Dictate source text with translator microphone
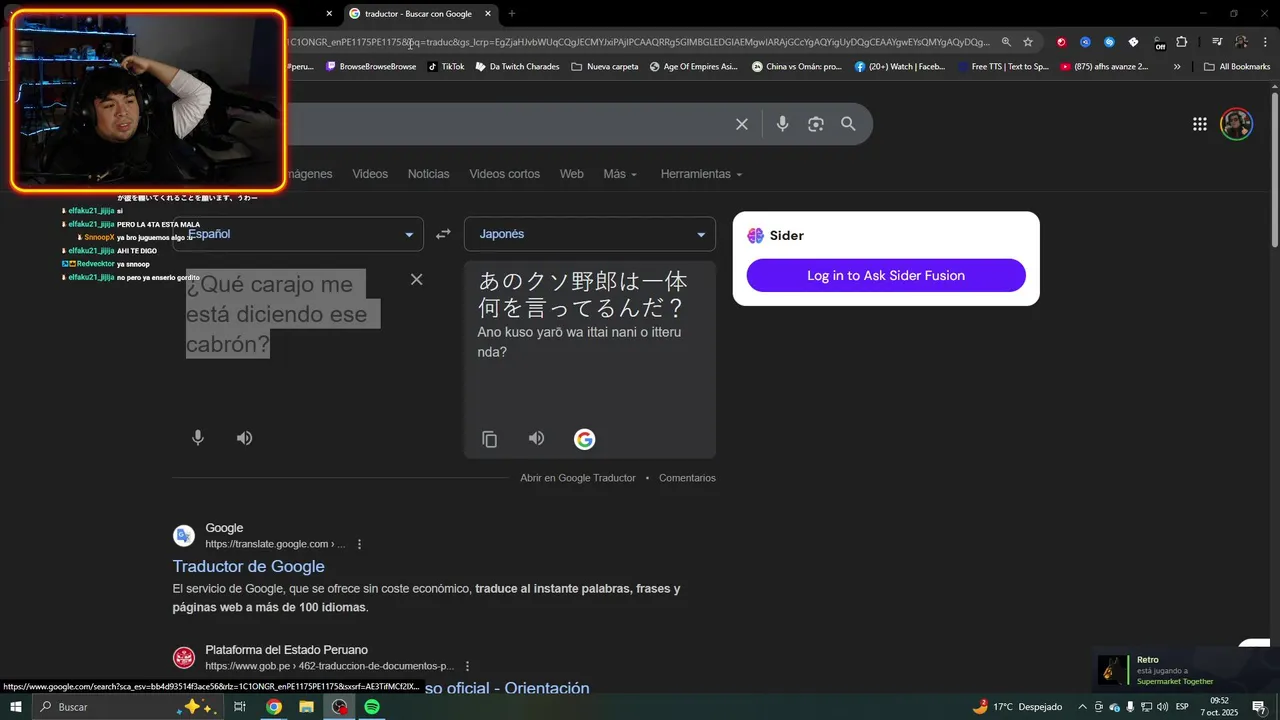The image size is (1280, 720). [198, 438]
